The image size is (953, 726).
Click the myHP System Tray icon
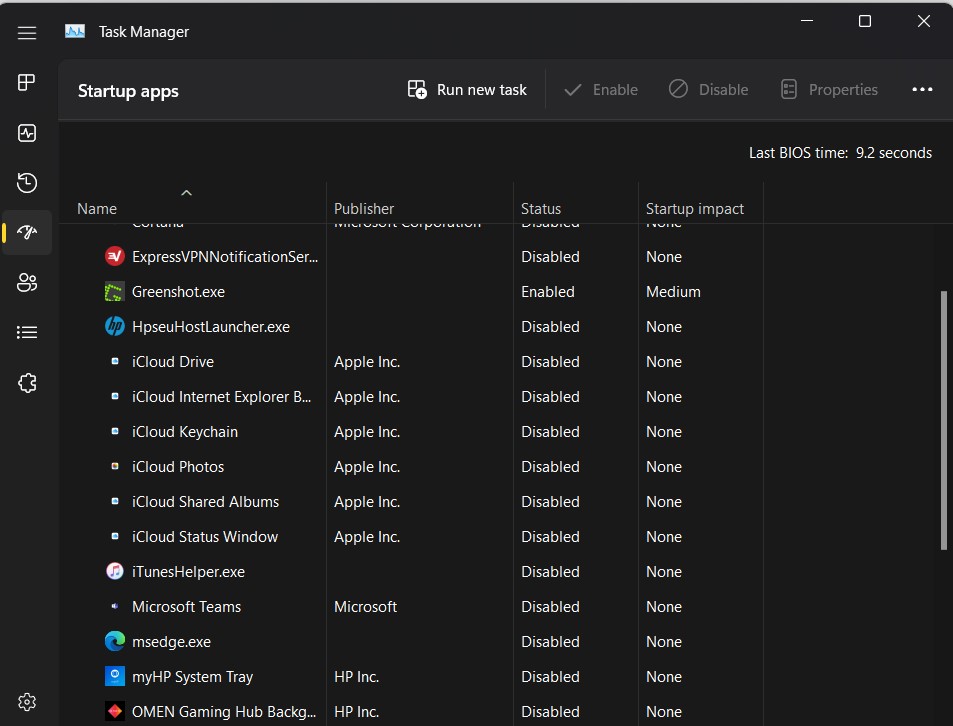[114, 676]
